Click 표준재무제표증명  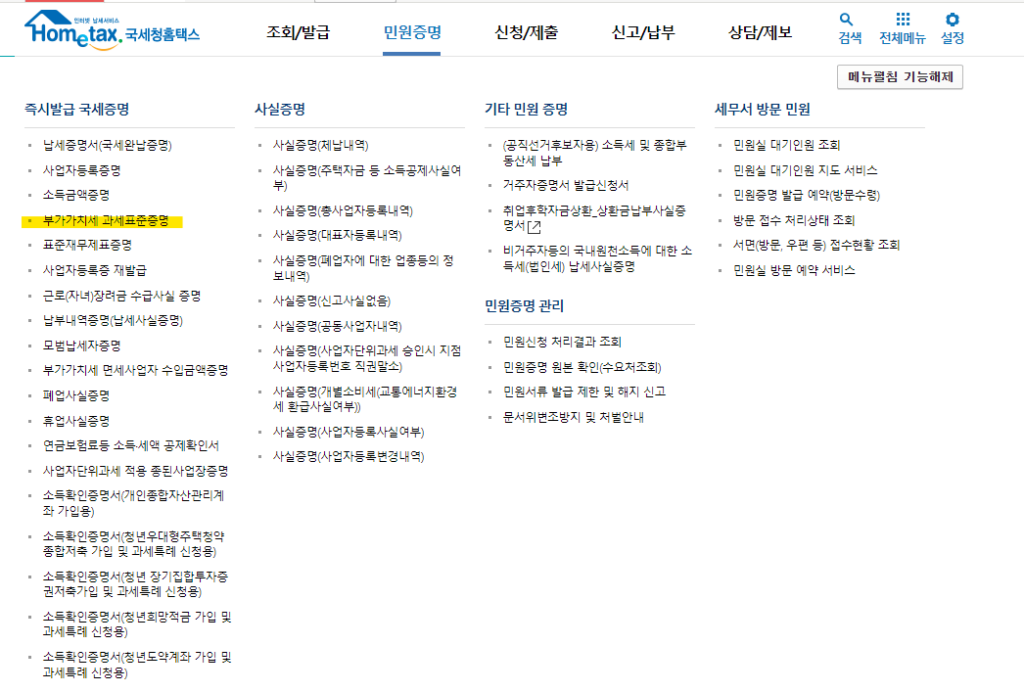[88, 245]
